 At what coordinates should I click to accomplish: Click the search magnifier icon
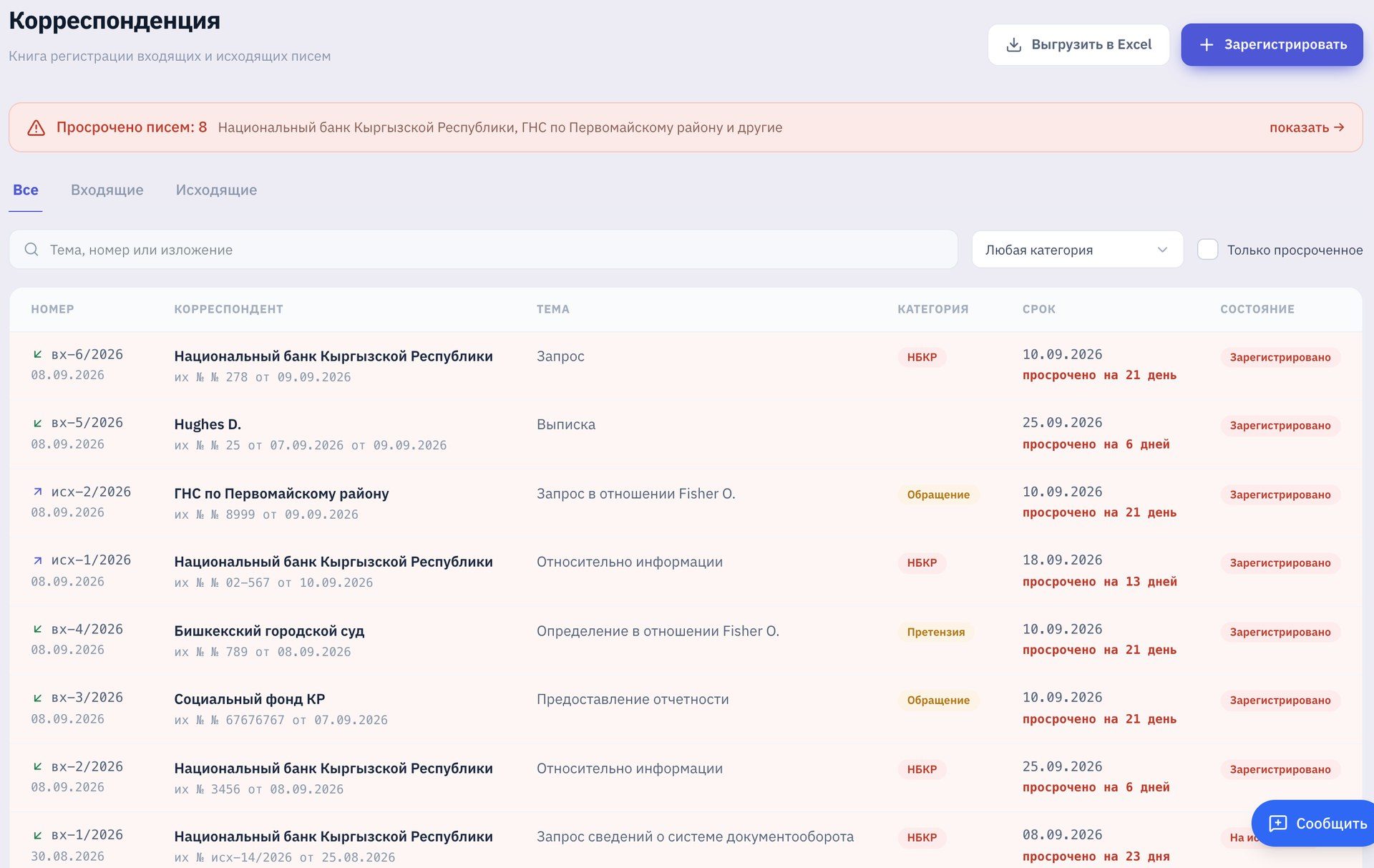31,249
